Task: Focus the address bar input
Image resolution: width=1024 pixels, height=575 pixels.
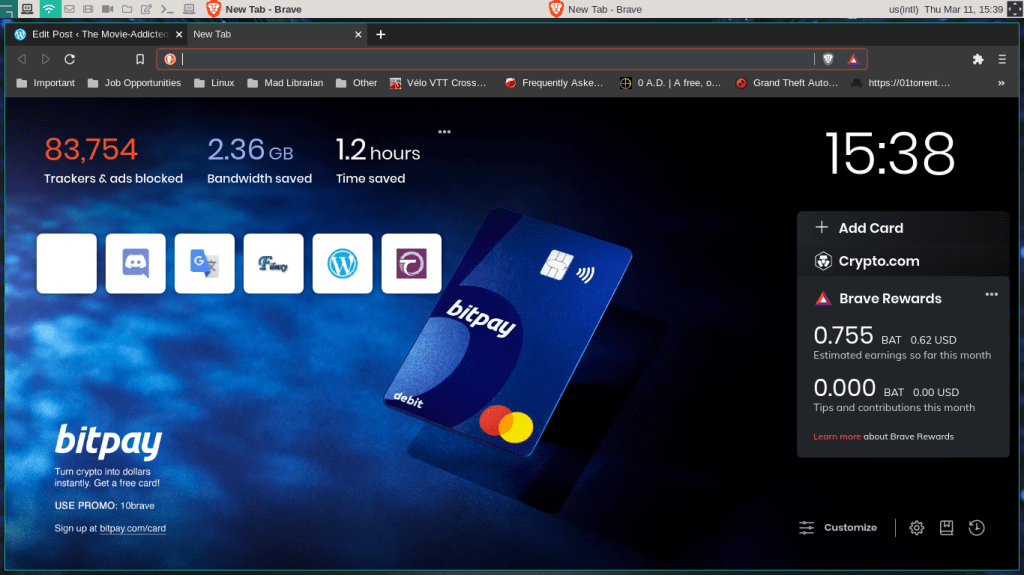Action: pos(496,59)
